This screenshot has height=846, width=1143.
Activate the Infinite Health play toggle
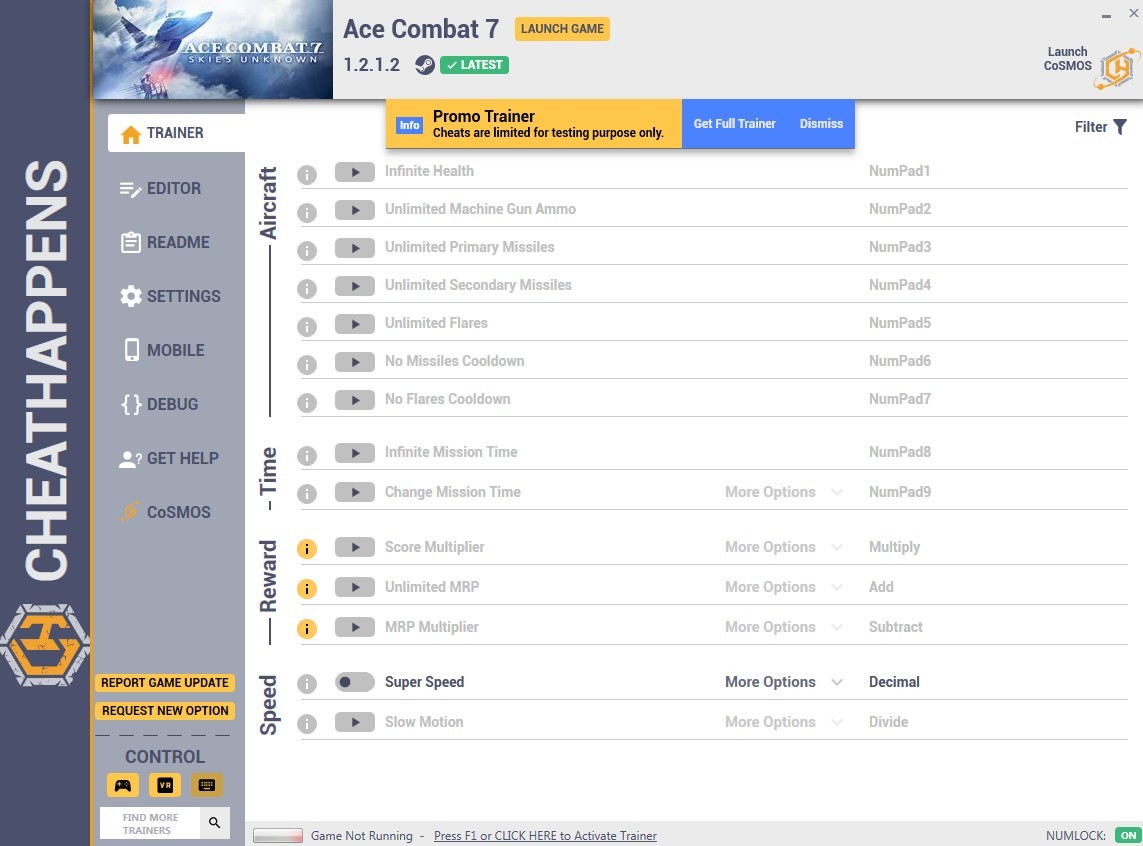point(354,172)
